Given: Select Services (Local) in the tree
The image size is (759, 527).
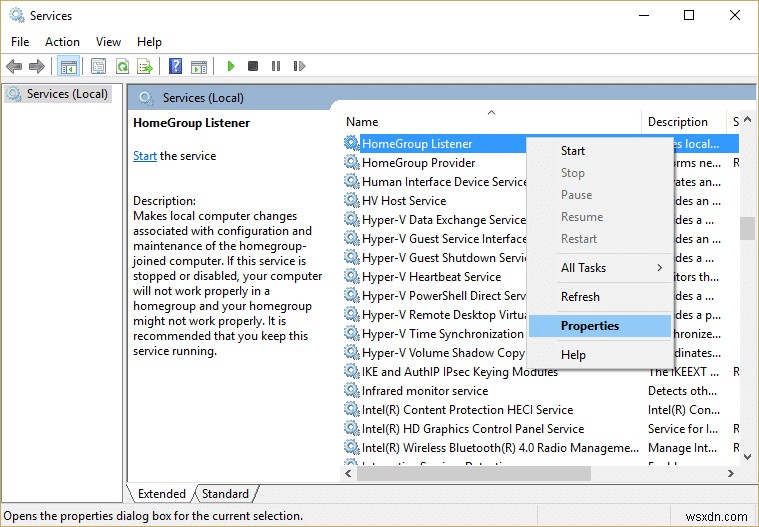Looking at the screenshot, I should click(67, 94).
